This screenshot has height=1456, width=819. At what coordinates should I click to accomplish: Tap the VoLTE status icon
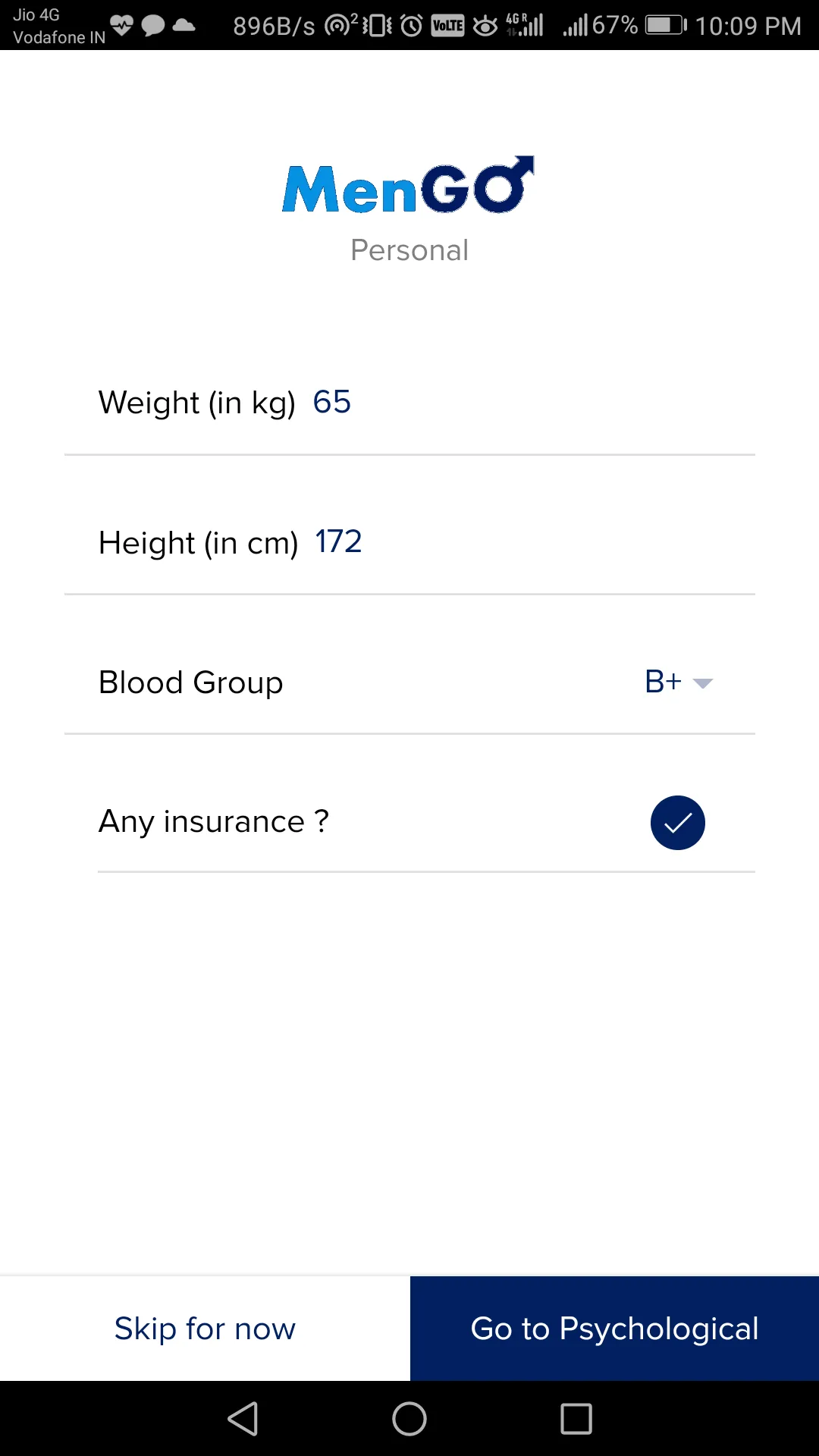[x=447, y=26]
